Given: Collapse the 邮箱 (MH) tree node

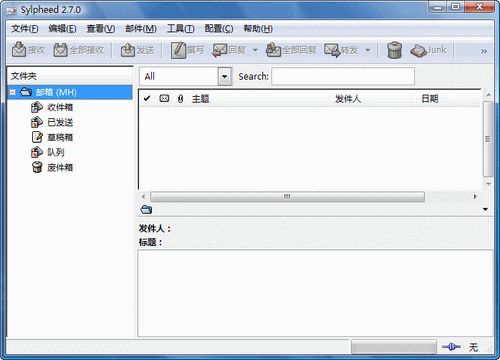Looking at the screenshot, I should tap(13, 92).
